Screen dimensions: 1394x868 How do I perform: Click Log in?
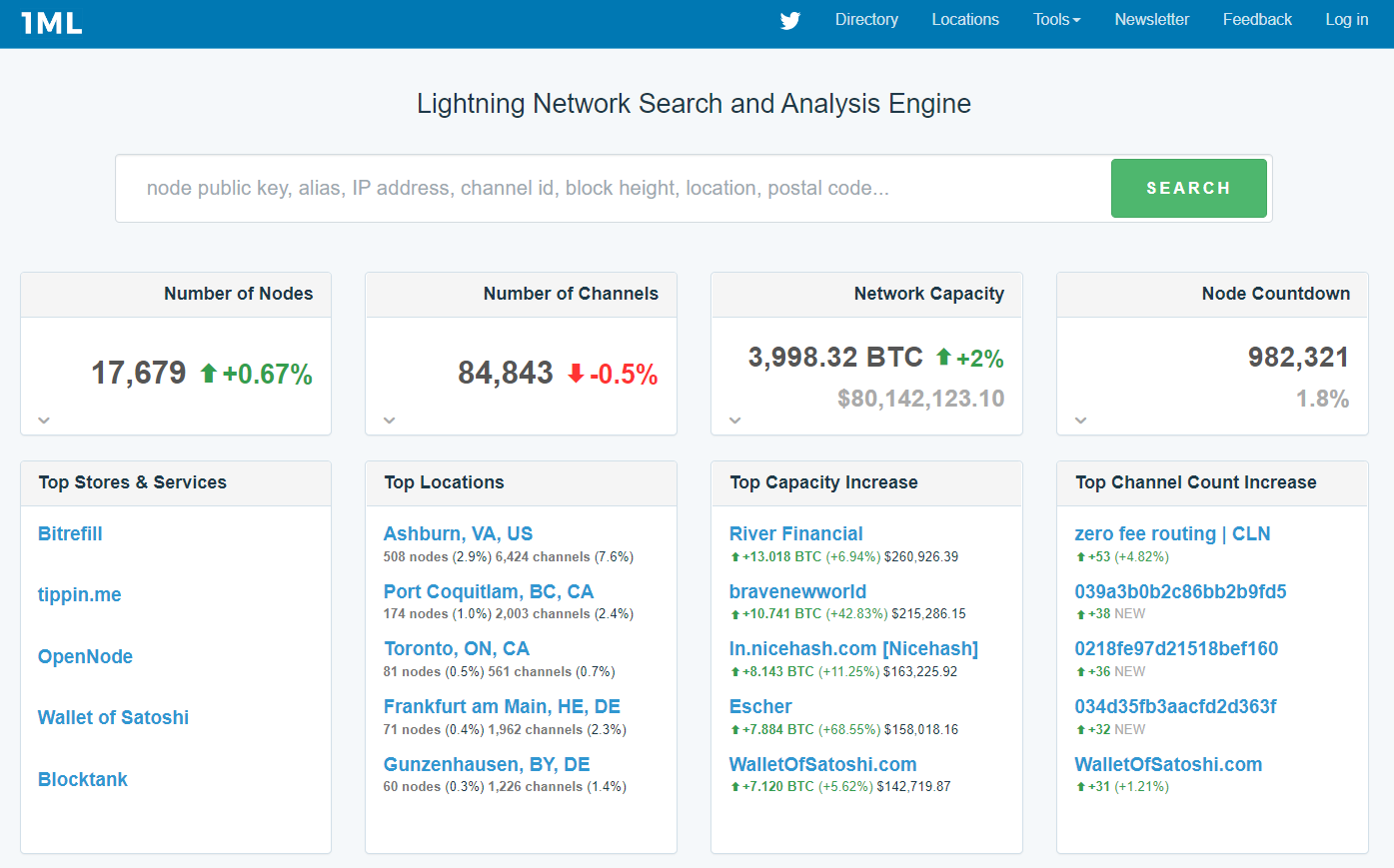pos(1347,19)
